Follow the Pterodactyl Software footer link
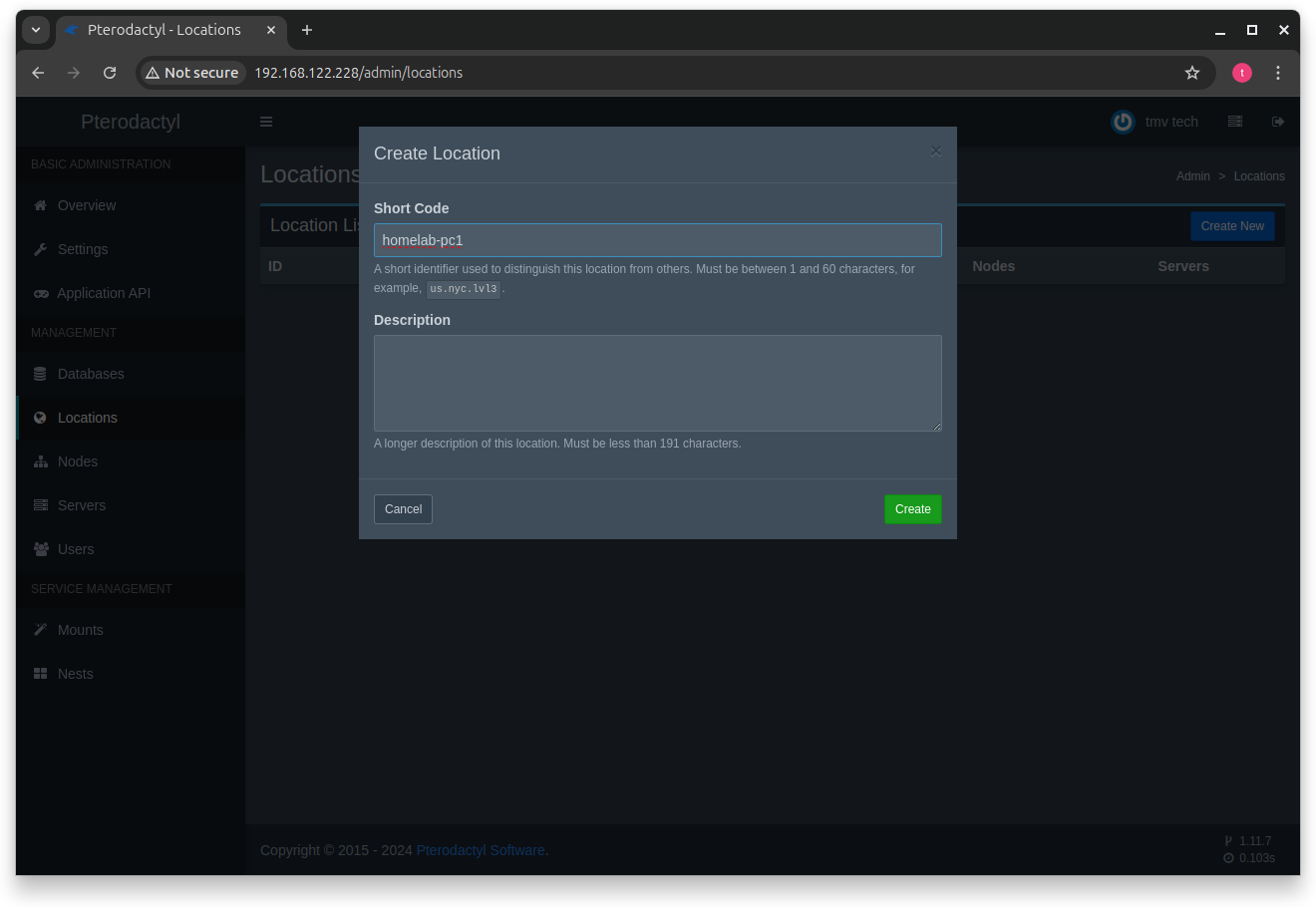 [481, 850]
